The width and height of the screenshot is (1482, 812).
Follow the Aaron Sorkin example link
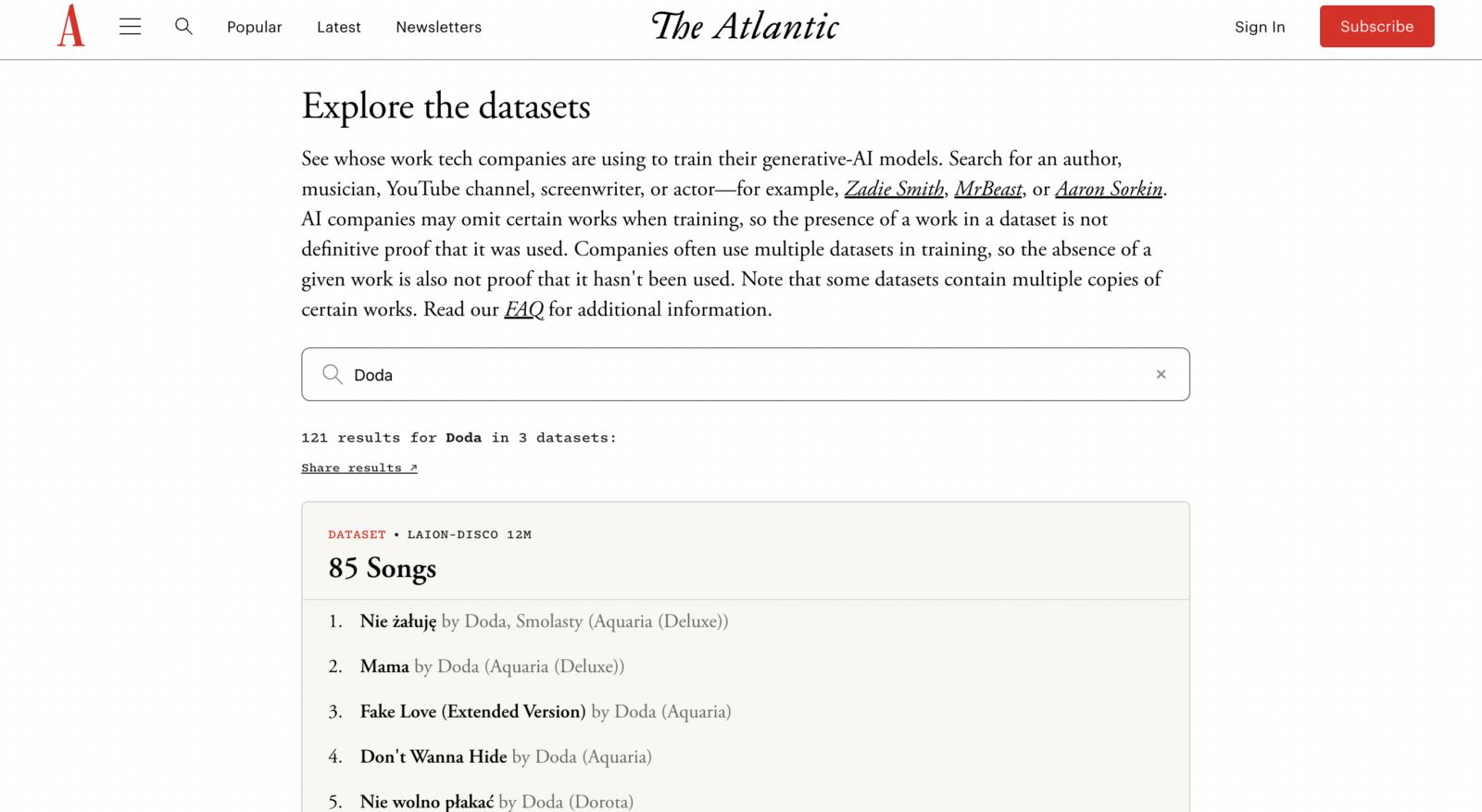tap(1109, 189)
